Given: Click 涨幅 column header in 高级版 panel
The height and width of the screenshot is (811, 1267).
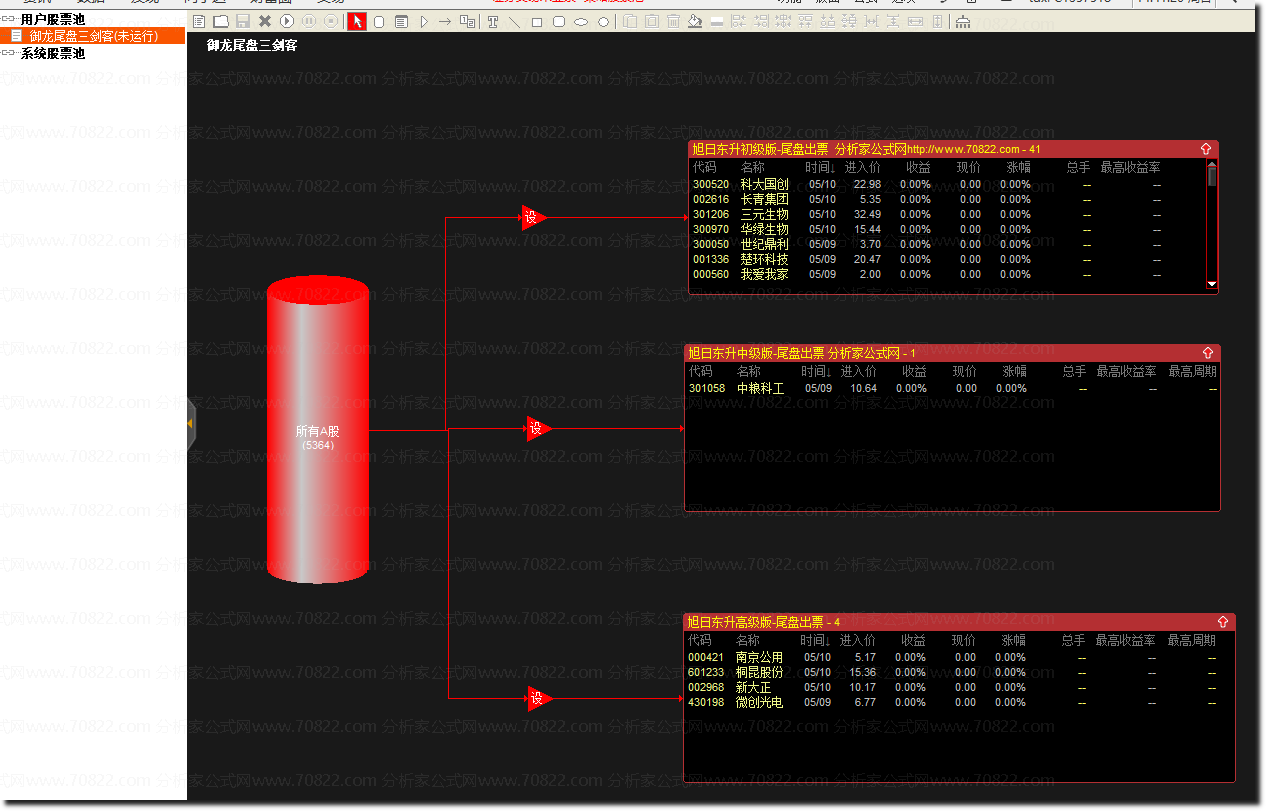Looking at the screenshot, I should (x=1013, y=641).
